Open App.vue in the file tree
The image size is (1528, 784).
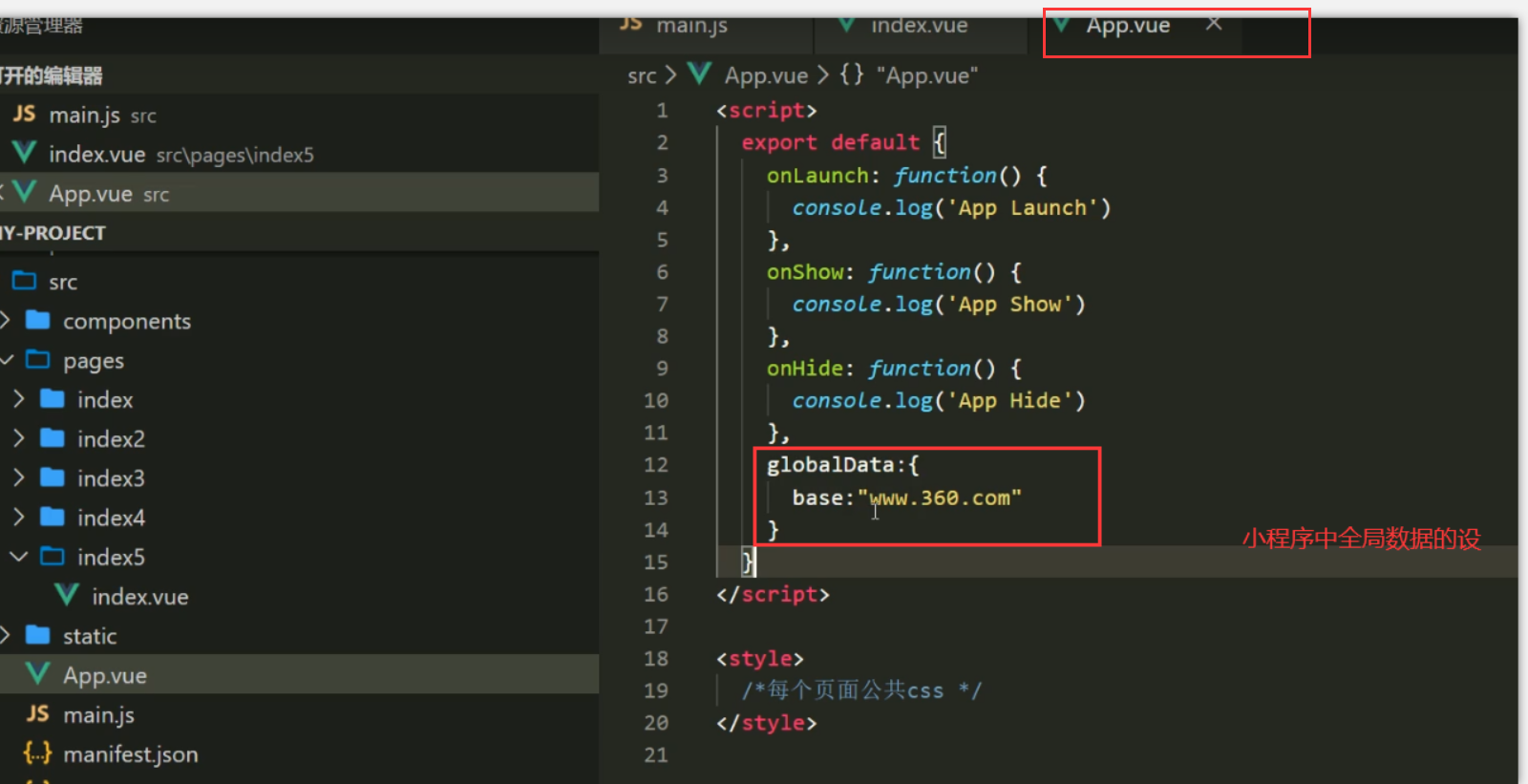105,676
